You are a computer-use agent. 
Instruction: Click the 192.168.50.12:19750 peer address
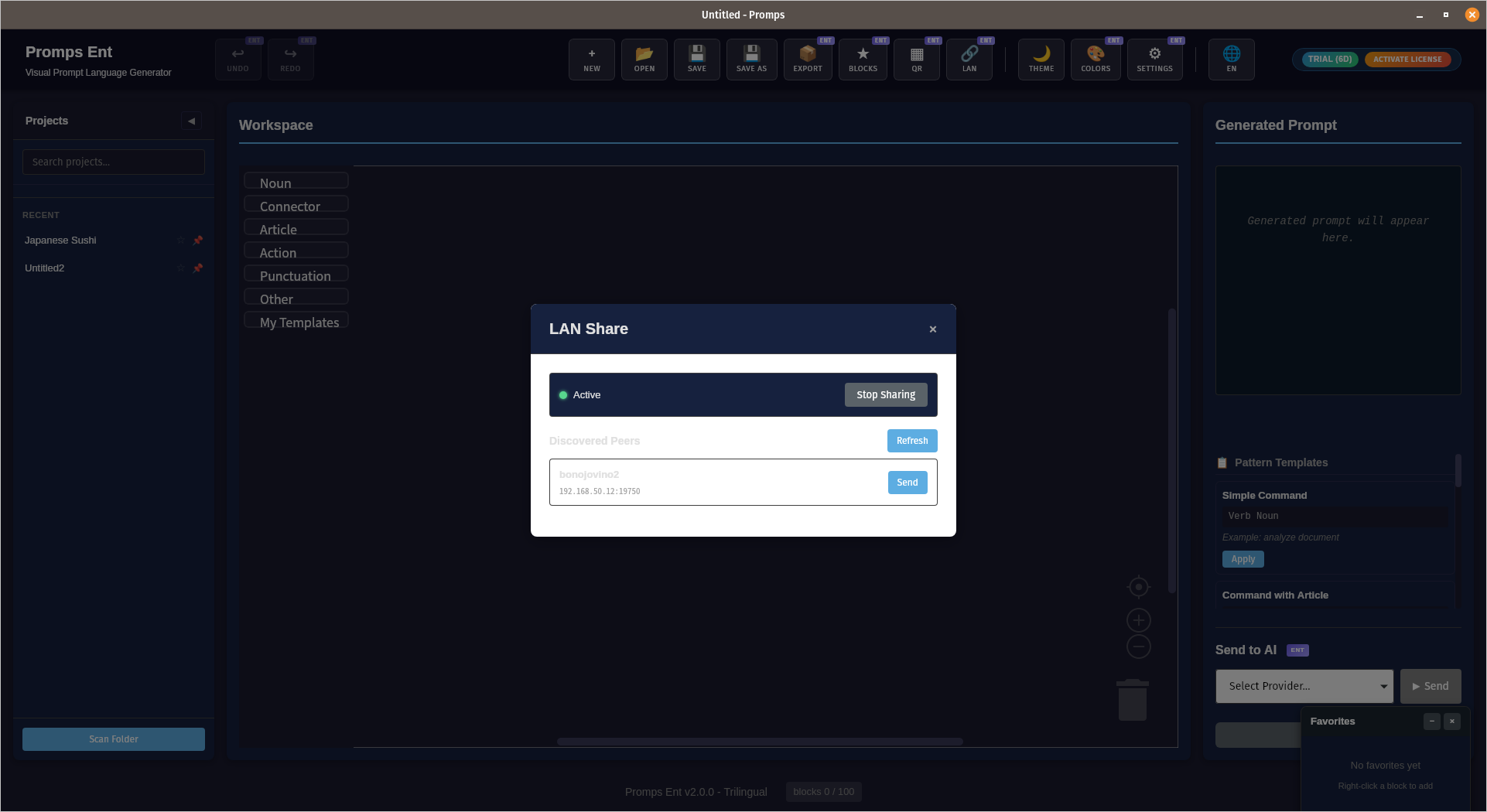tap(600, 492)
